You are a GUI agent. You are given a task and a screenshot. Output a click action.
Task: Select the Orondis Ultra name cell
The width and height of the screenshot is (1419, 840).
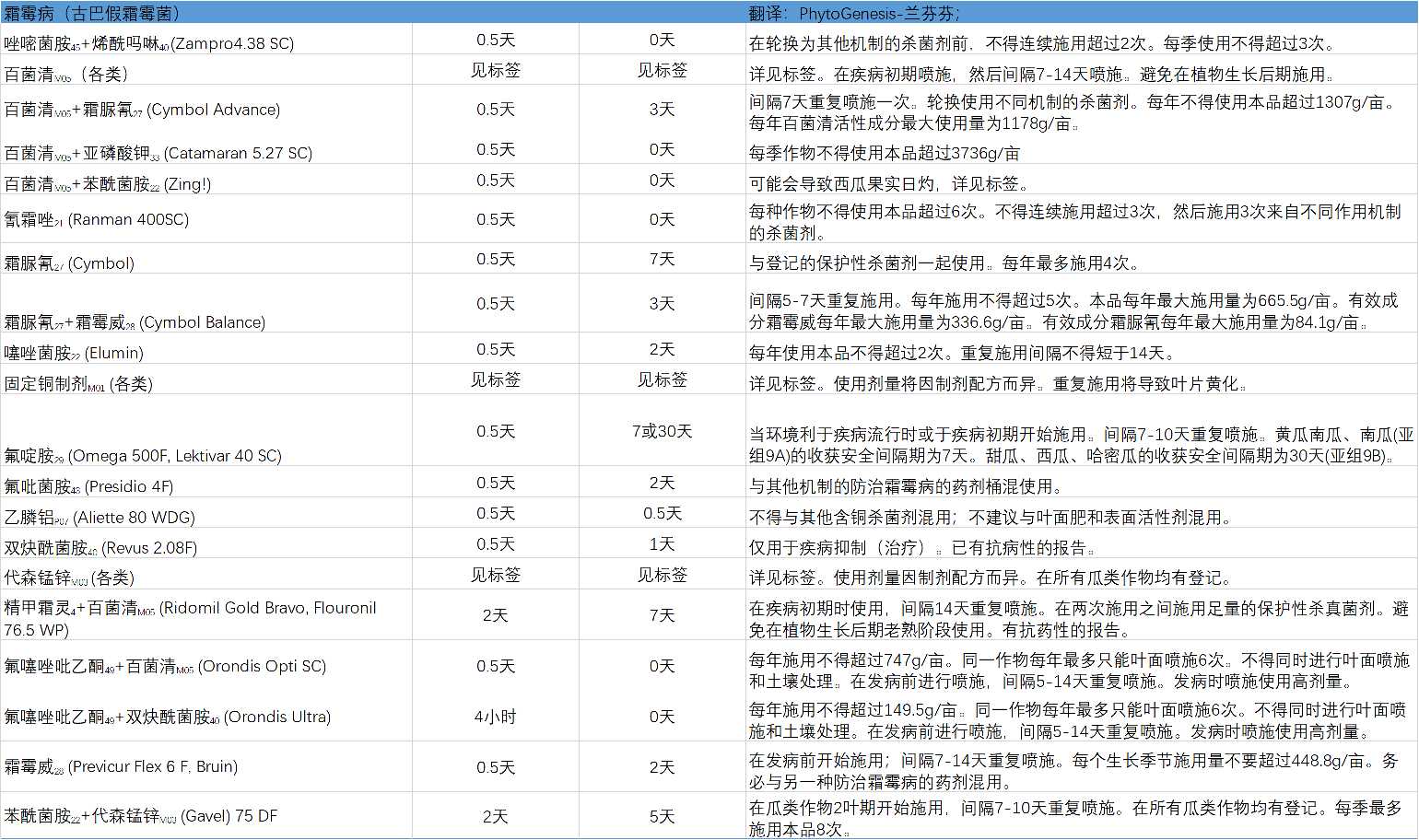click(168, 717)
